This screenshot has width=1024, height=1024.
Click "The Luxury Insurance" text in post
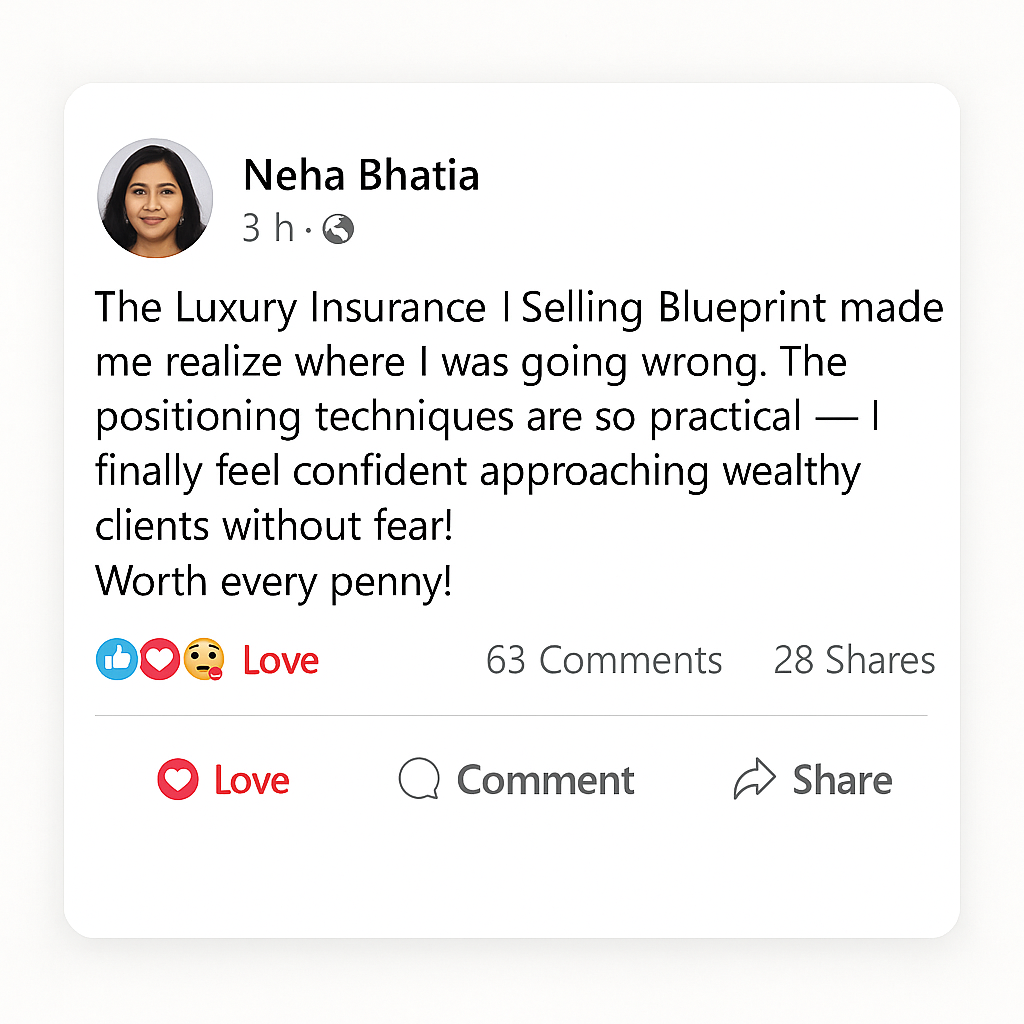coord(291,308)
